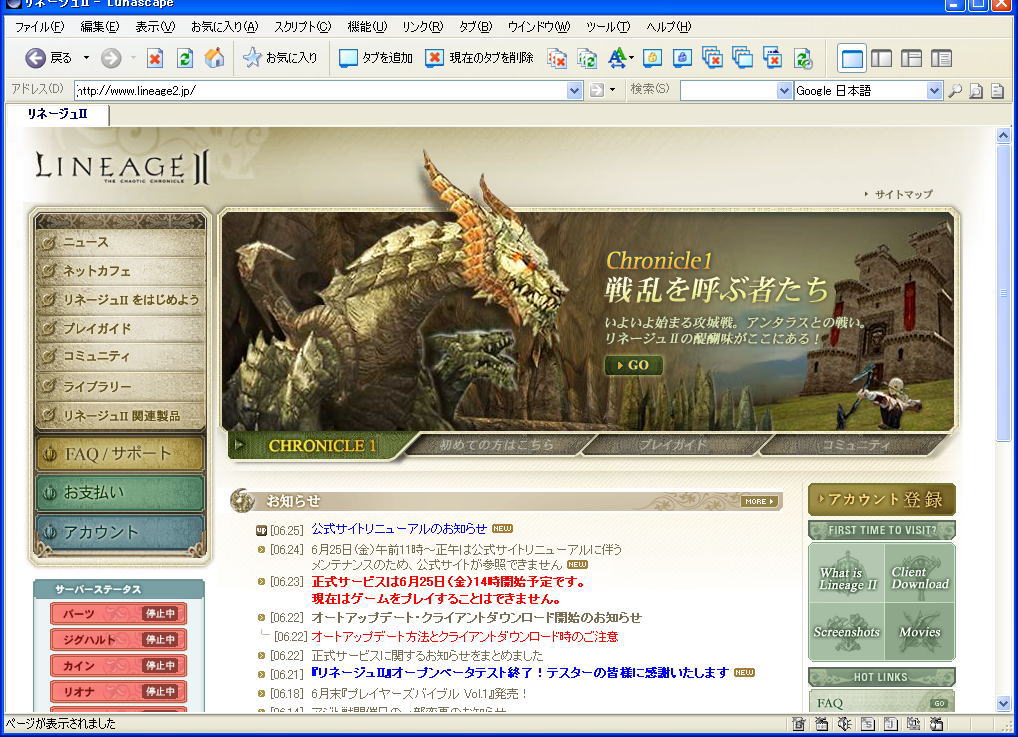Click the Refresh page icon

(x=185, y=58)
